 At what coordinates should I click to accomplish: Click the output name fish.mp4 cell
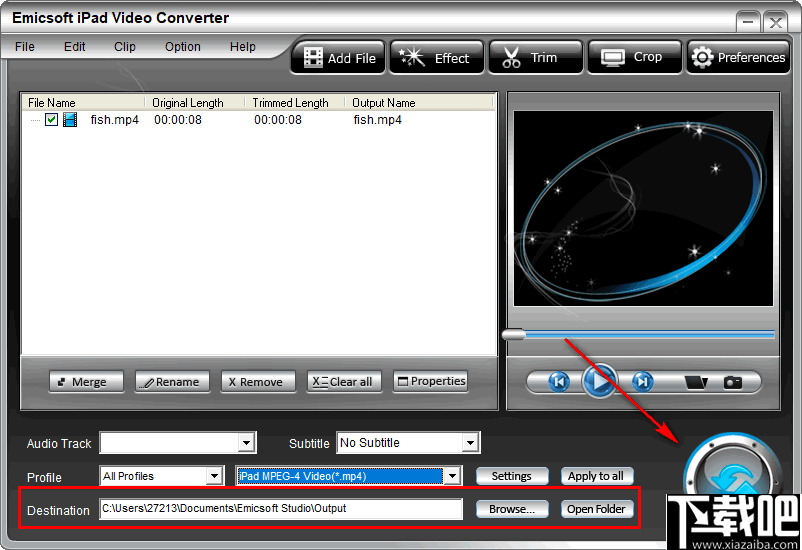pyautogui.click(x=377, y=120)
